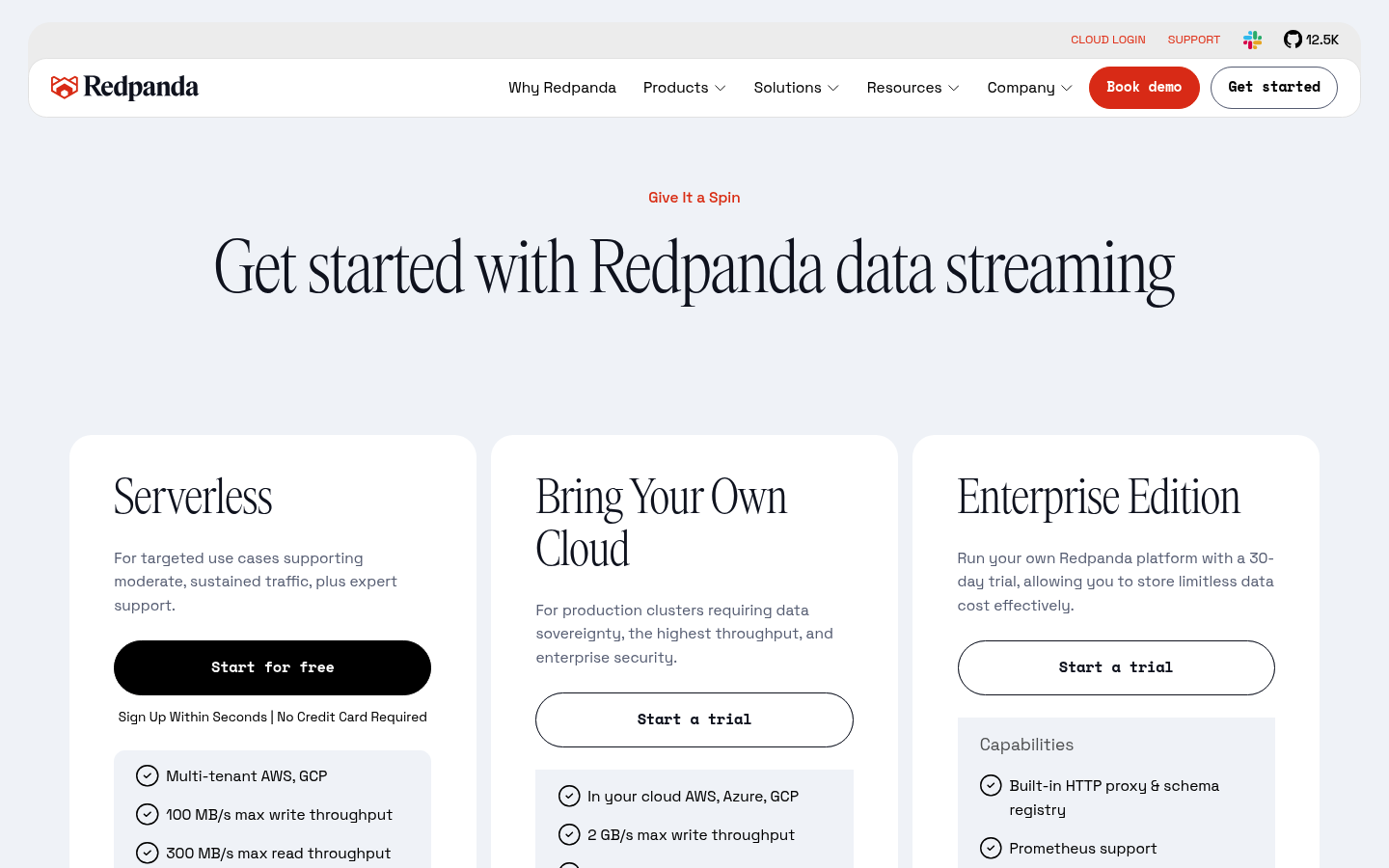Click the checkmark icon beside Multi-tenant AWS, GCP
This screenshot has width=1389, height=868.
(x=147, y=775)
